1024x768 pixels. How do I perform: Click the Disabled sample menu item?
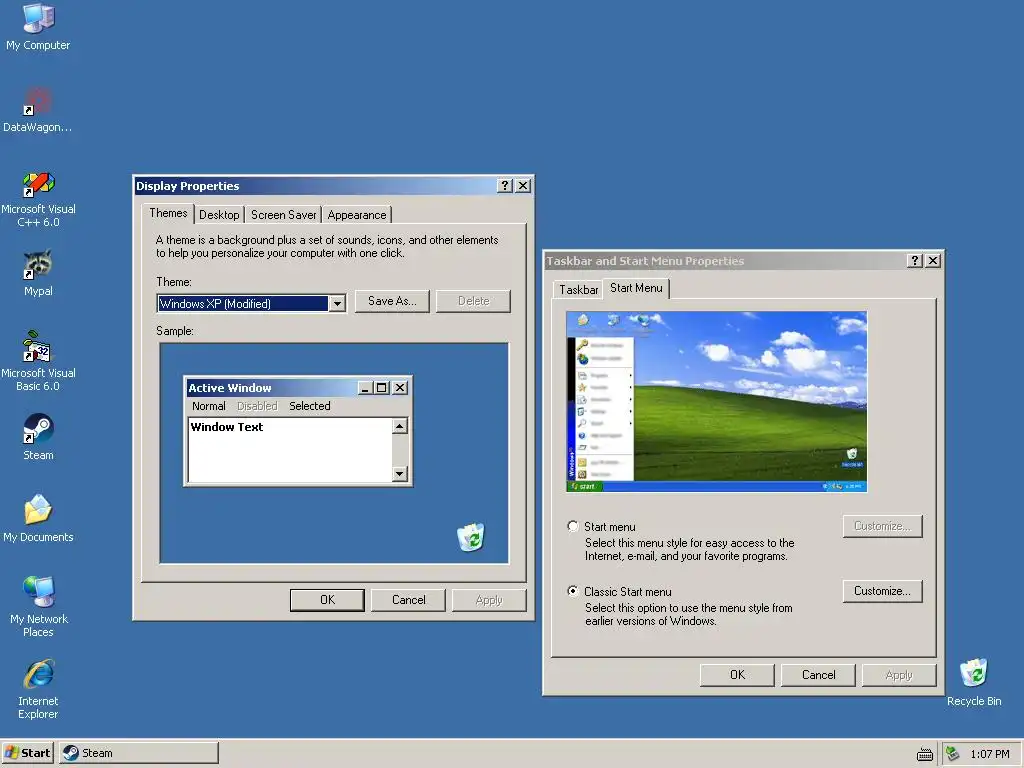pos(257,406)
